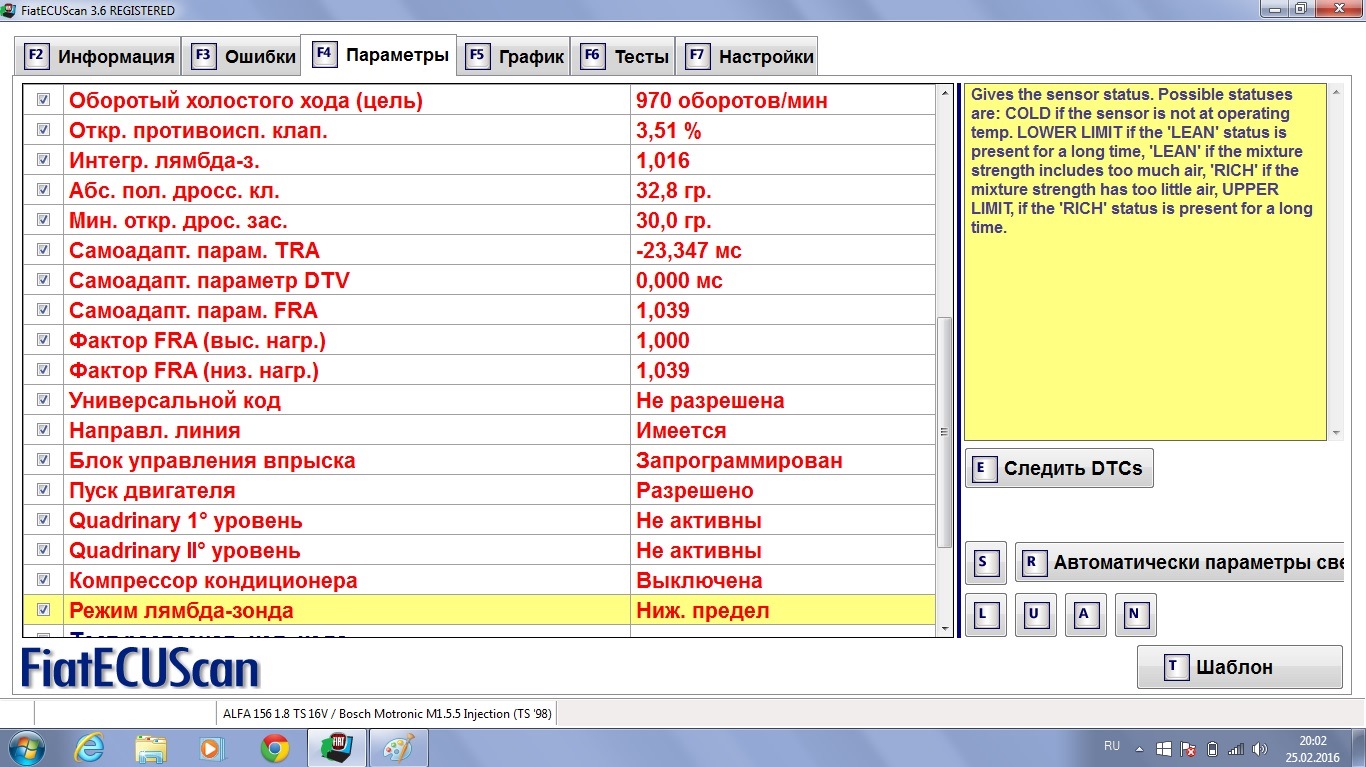
Task: Open the Информация tab
Action: (x=98, y=56)
